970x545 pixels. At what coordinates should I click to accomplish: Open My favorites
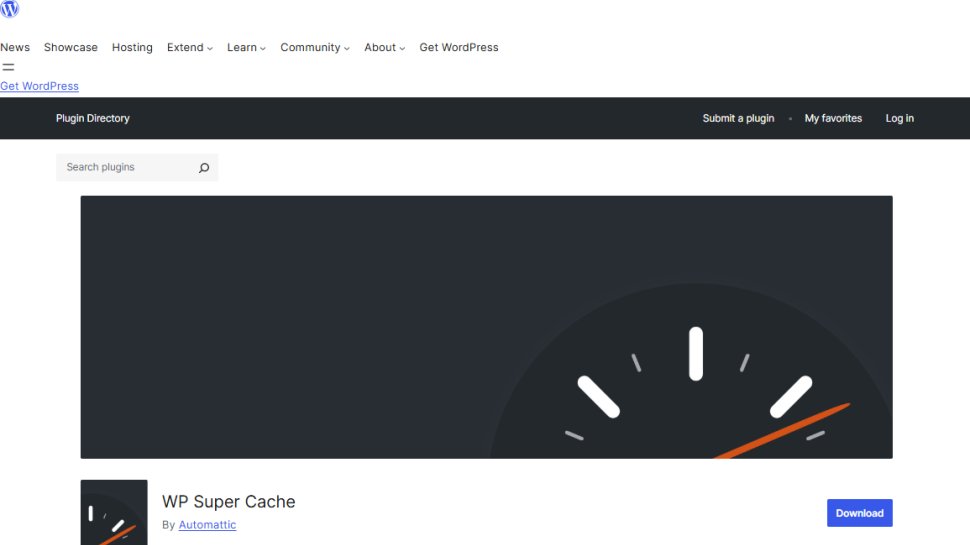(833, 118)
